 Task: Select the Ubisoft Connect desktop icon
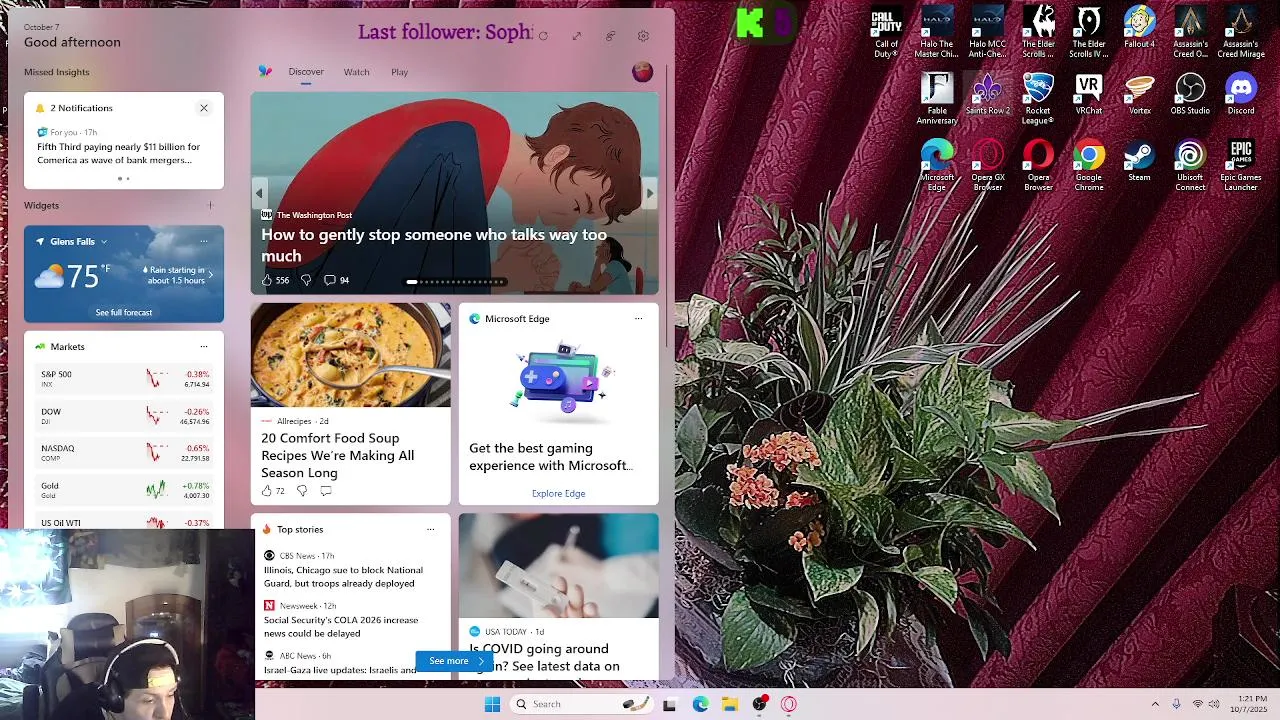coord(1190,166)
